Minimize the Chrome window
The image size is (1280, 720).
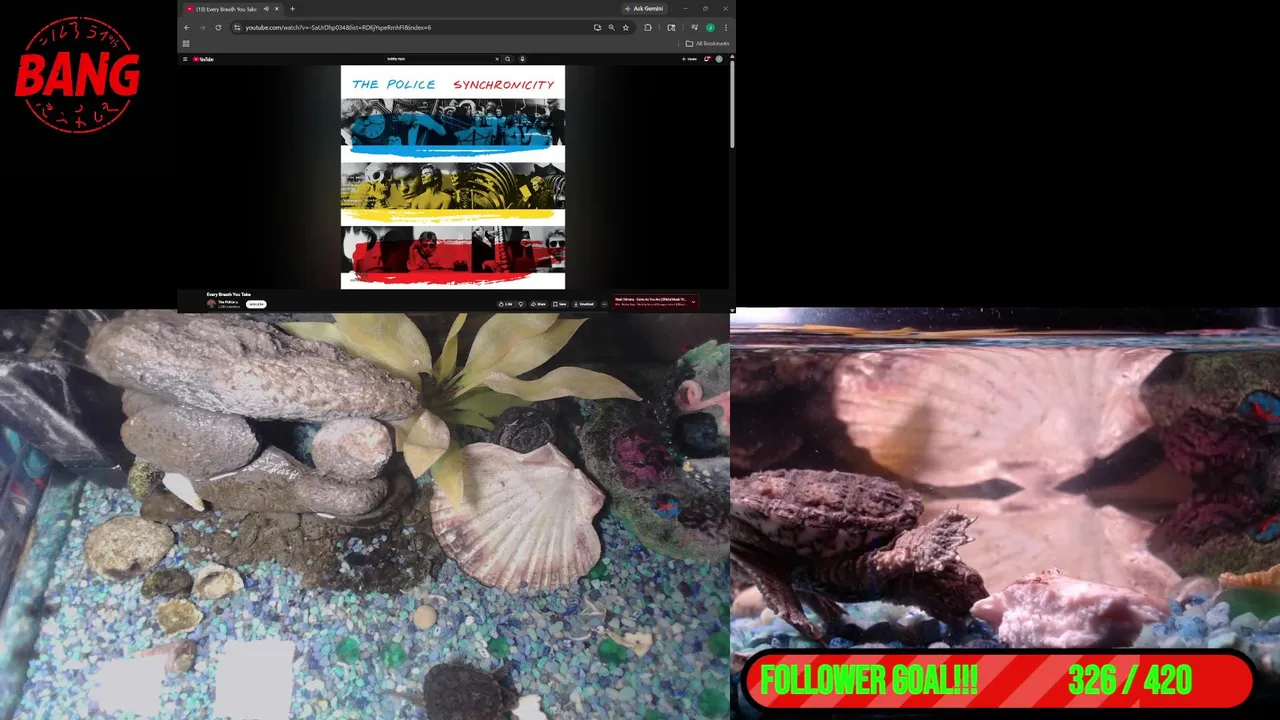click(685, 9)
